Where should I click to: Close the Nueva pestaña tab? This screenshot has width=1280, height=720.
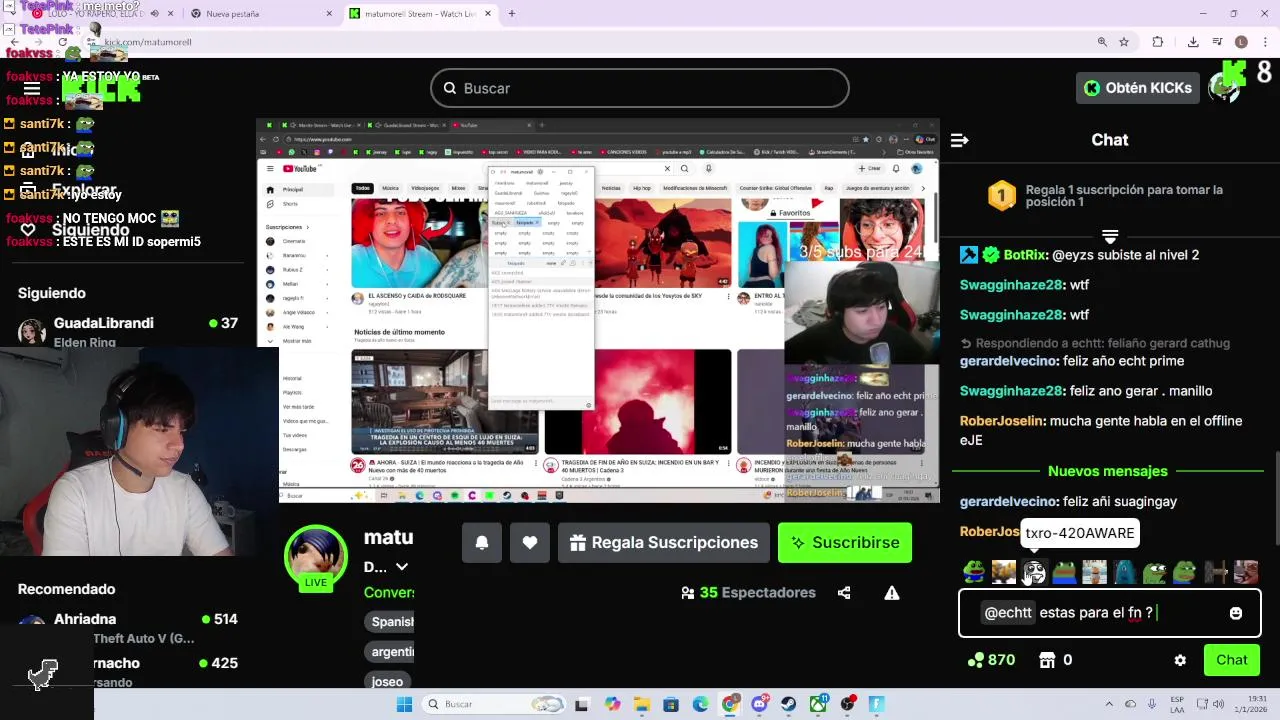(x=329, y=14)
